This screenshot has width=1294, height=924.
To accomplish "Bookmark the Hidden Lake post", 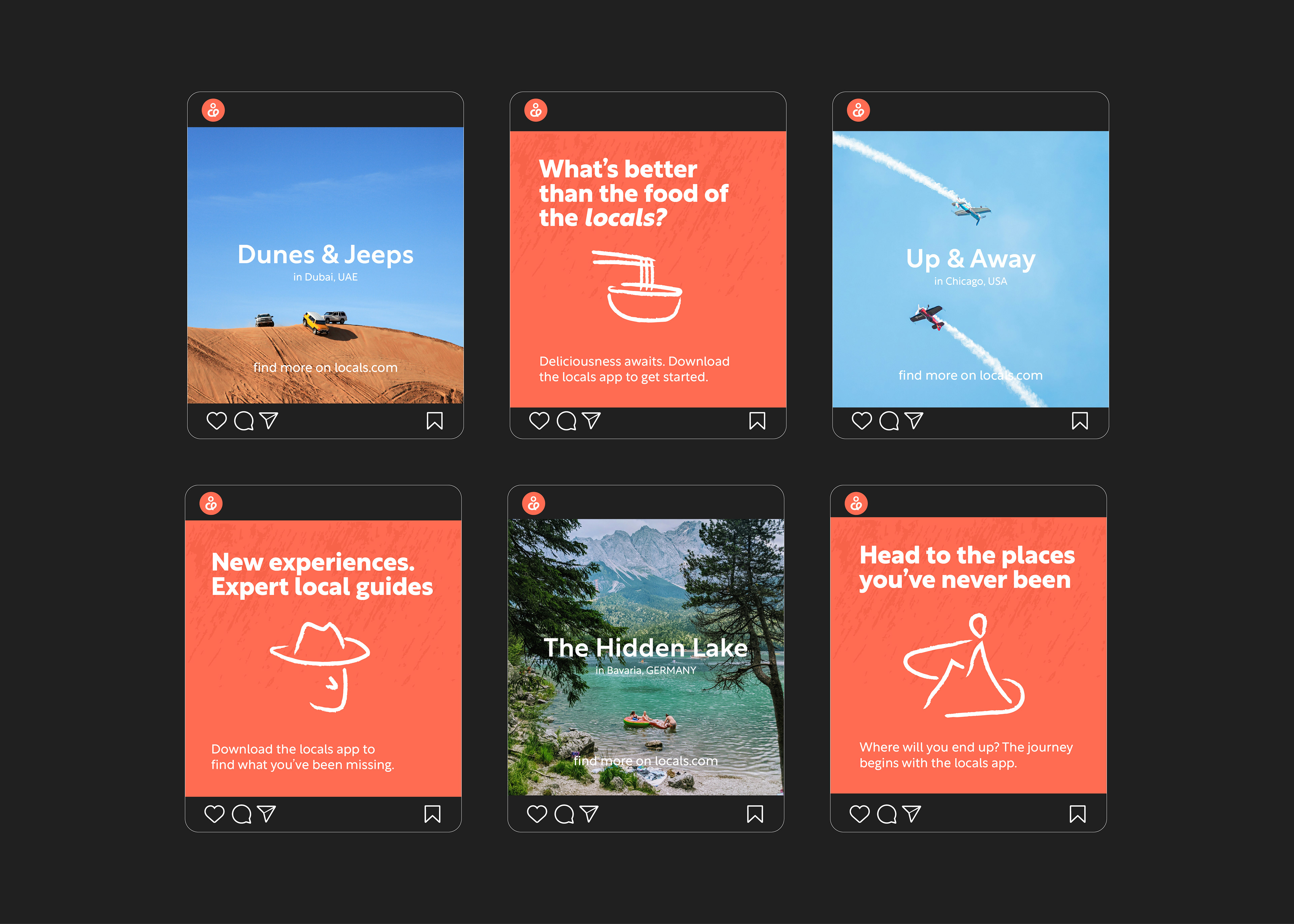I will 754,814.
